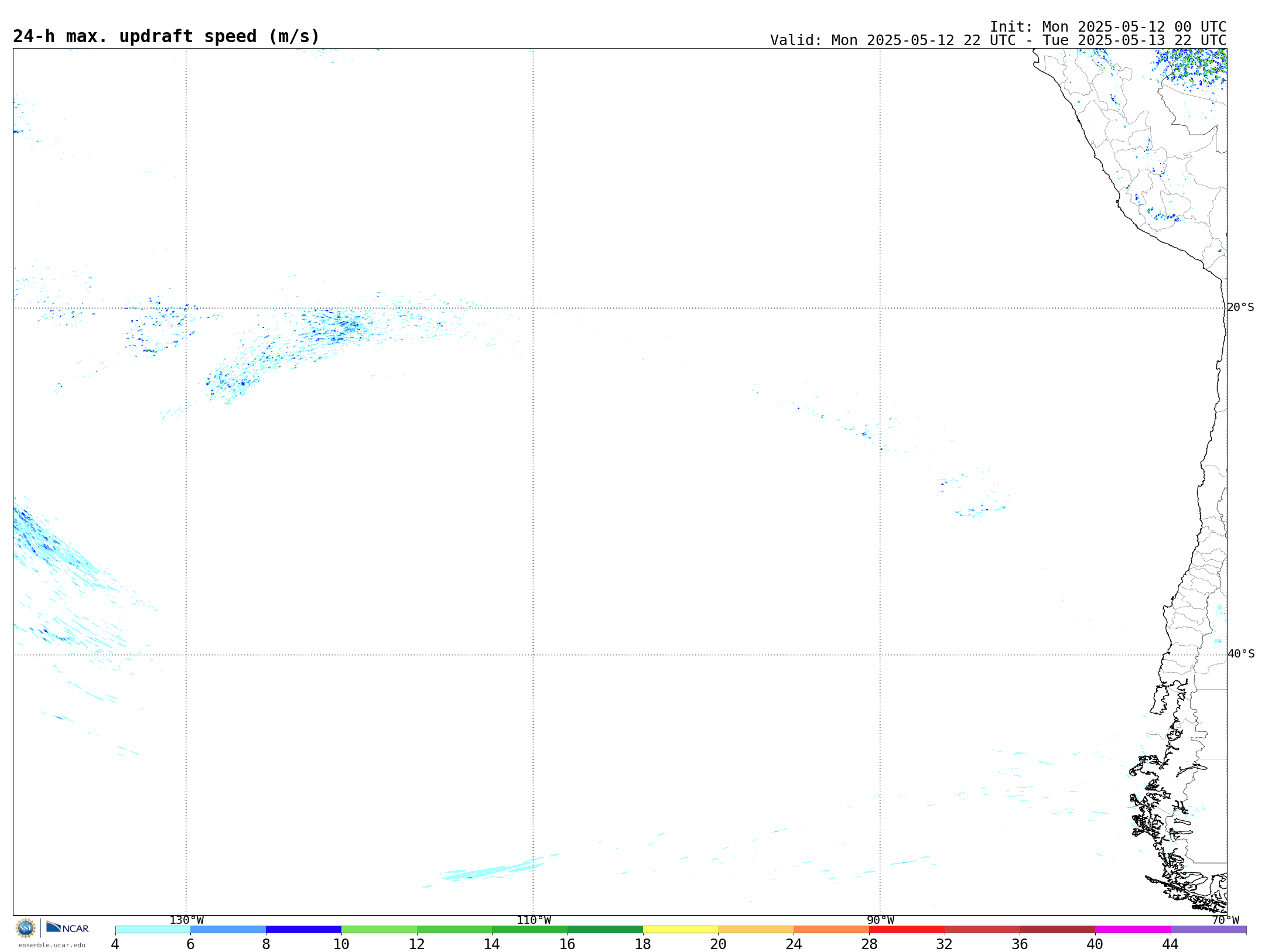Click the yellow 18-20 m/s color swatch
The width and height of the screenshot is (1265, 952).
[681, 930]
